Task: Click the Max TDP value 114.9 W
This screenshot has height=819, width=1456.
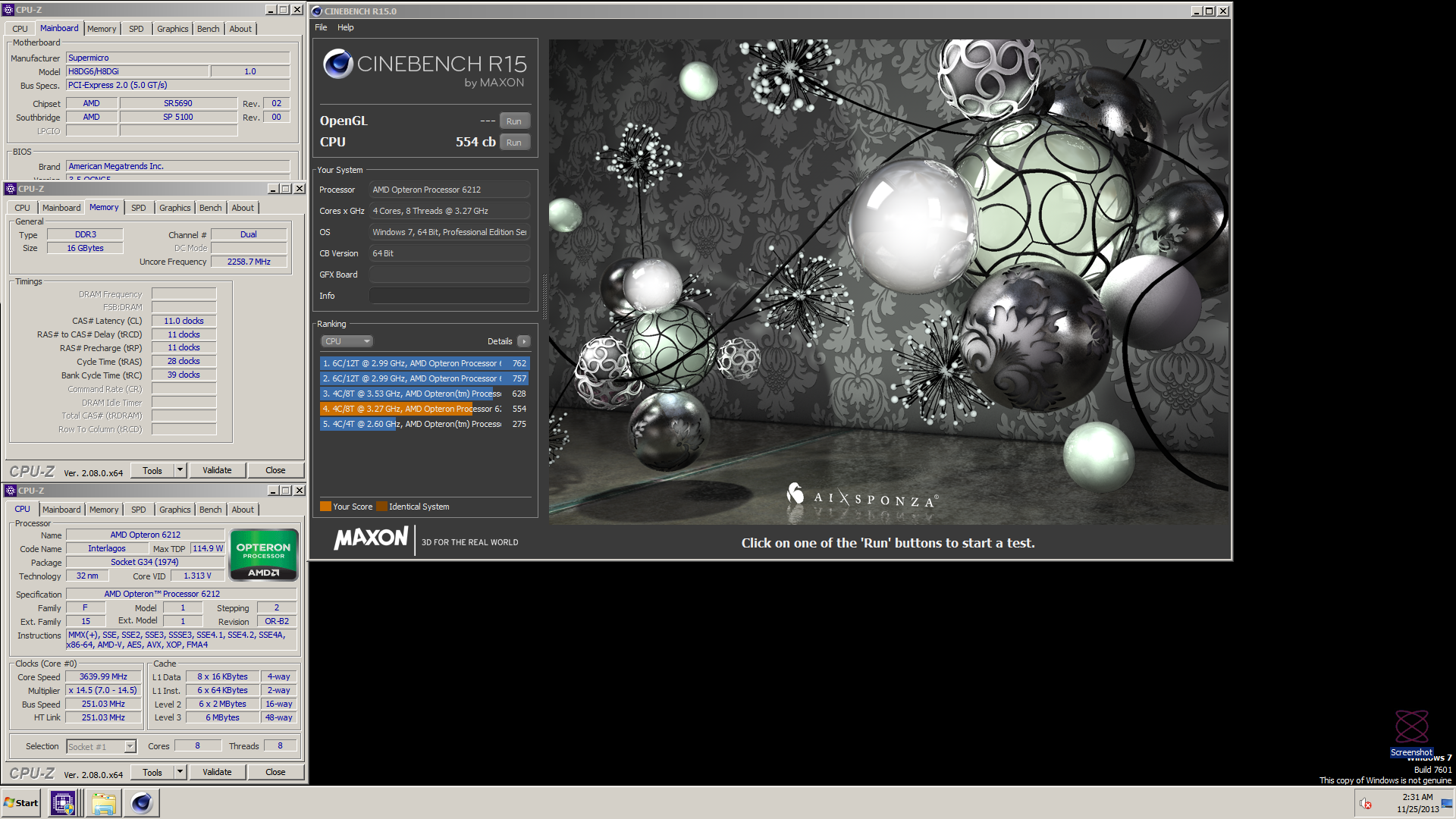Action: click(208, 548)
